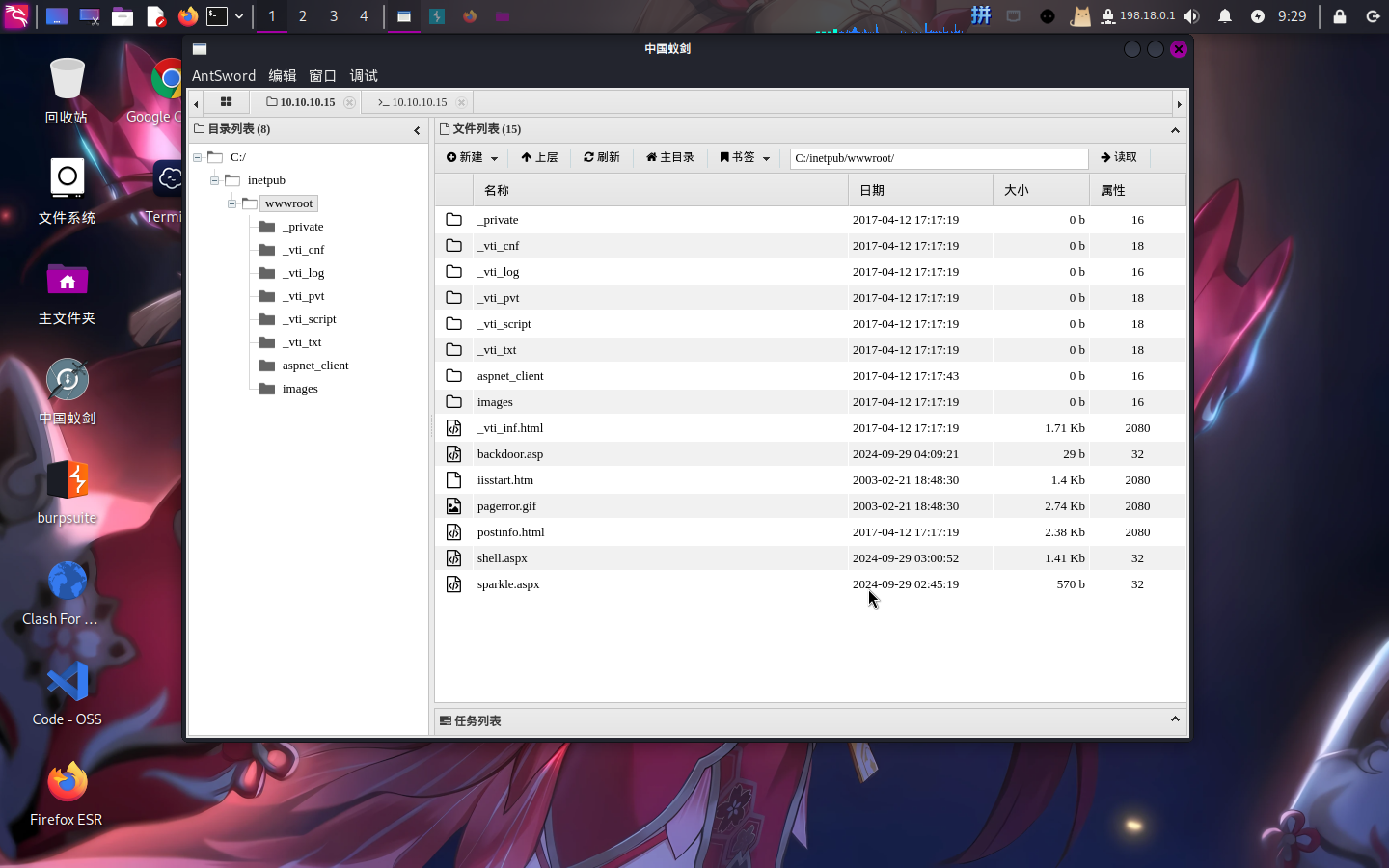
Task: Click the 读取 read button
Action: [1119, 157]
